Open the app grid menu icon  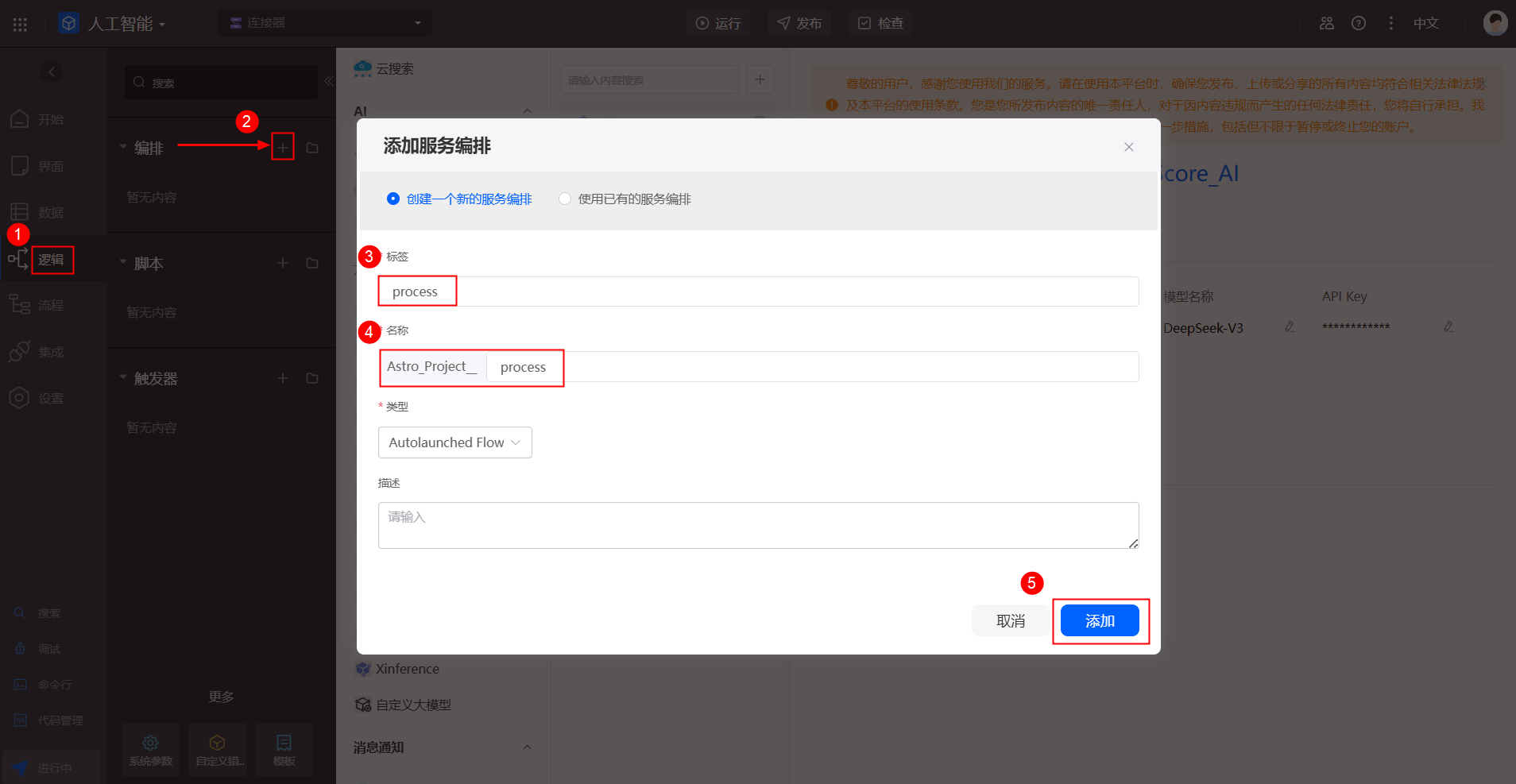[x=21, y=24]
